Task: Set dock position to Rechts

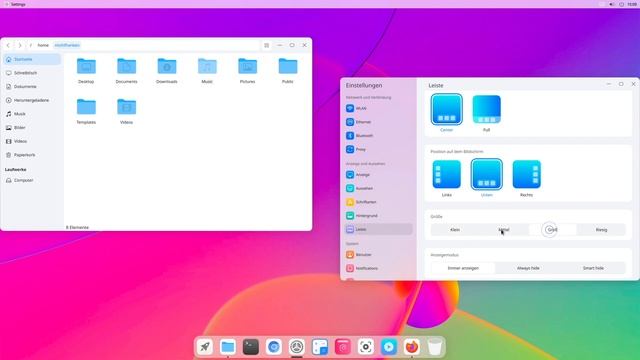Action: point(527,174)
